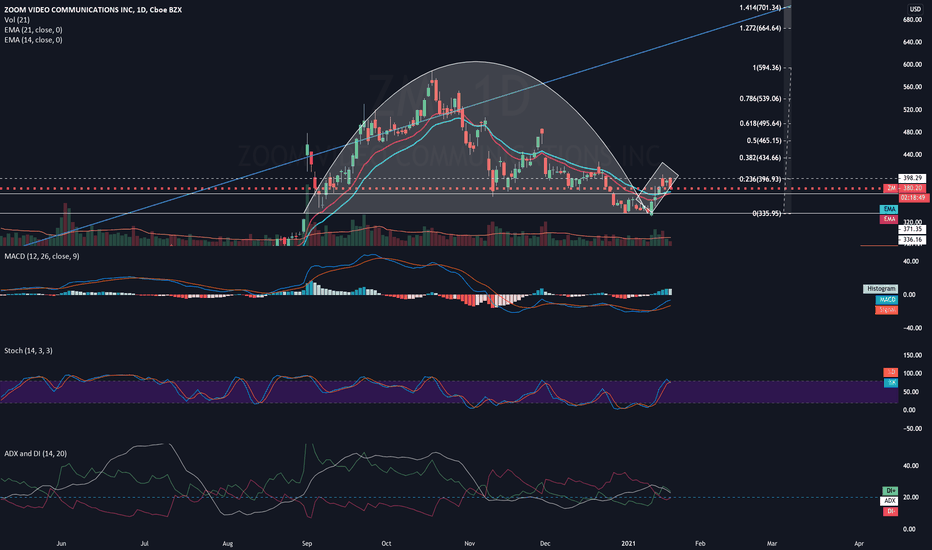Click the 0.618(495.64) Fibonacci level label
Image resolution: width=932 pixels, height=550 pixels.
[760, 124]
